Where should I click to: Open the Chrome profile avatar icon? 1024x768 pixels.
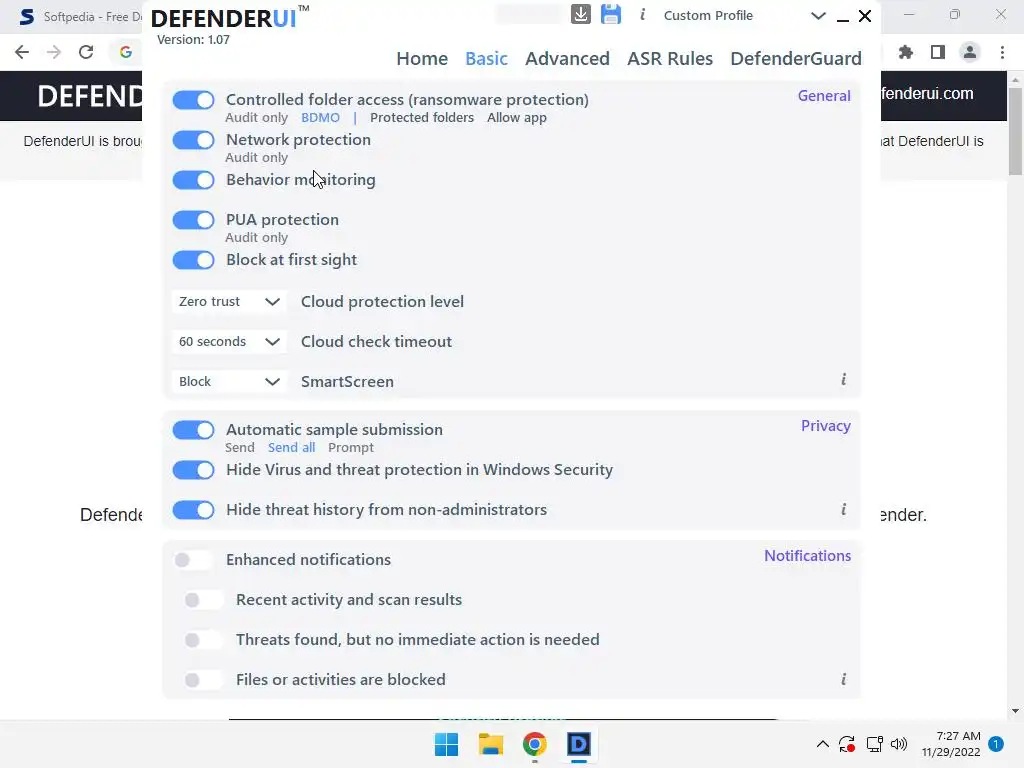[x=970, y=52]
